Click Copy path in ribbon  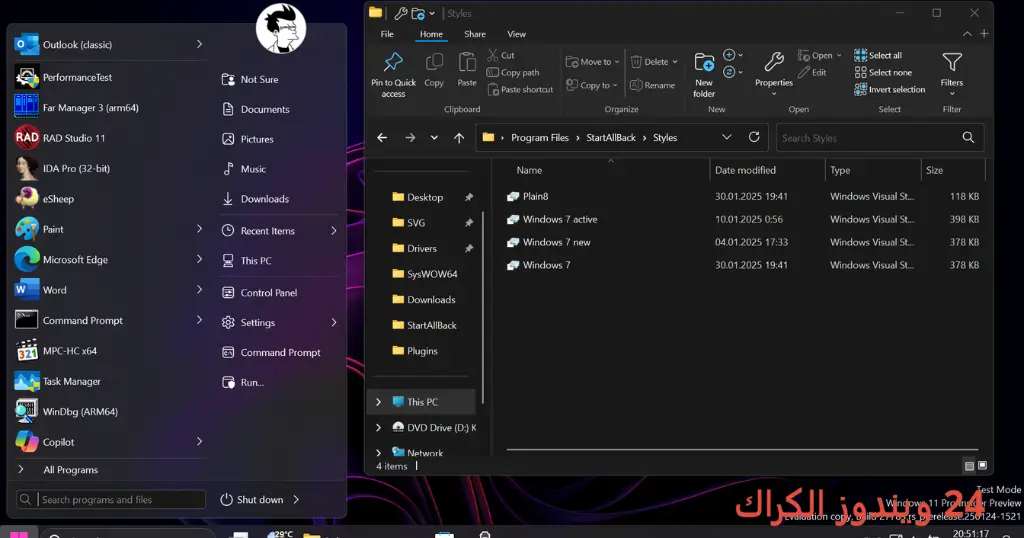[x=513, y=72]
